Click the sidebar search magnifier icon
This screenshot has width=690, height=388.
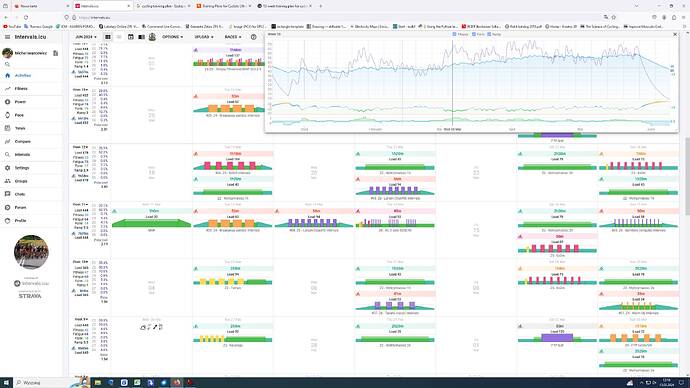[x=7, y=64]
